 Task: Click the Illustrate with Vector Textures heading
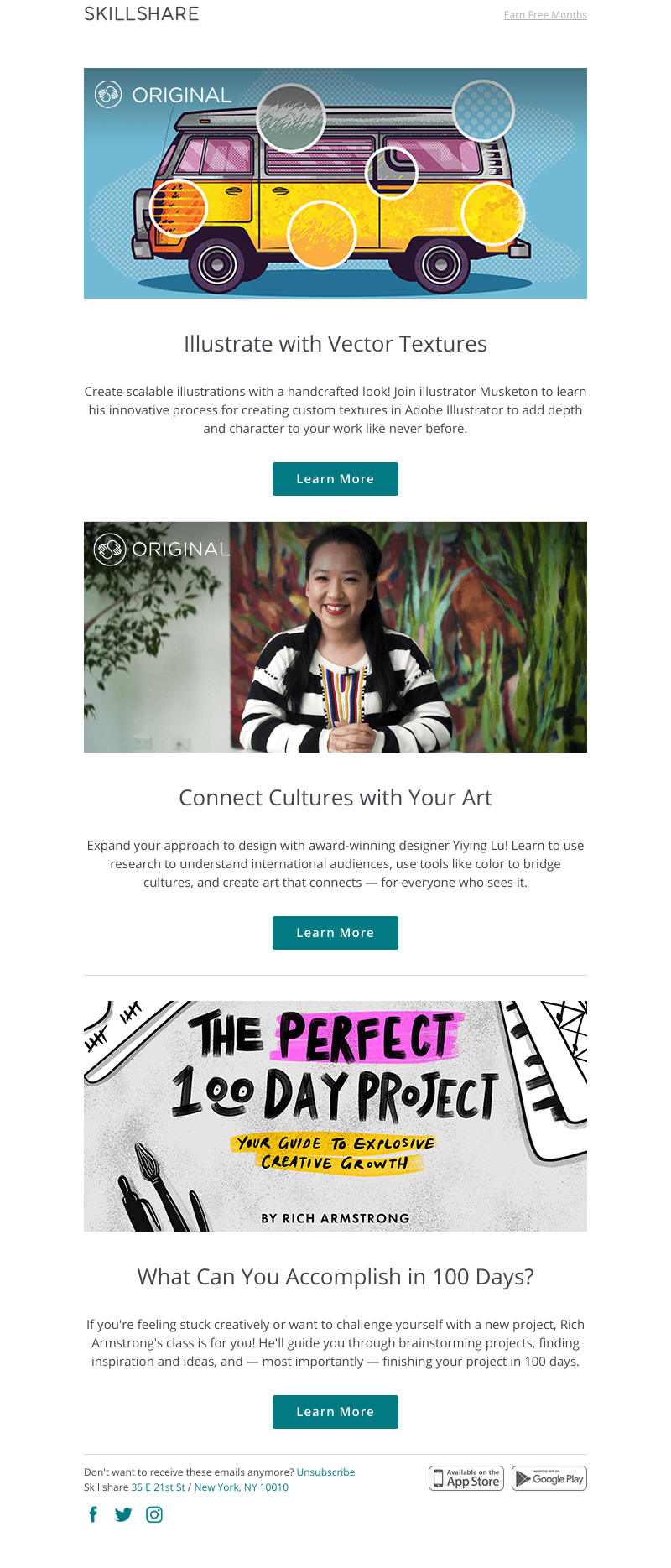335,344
